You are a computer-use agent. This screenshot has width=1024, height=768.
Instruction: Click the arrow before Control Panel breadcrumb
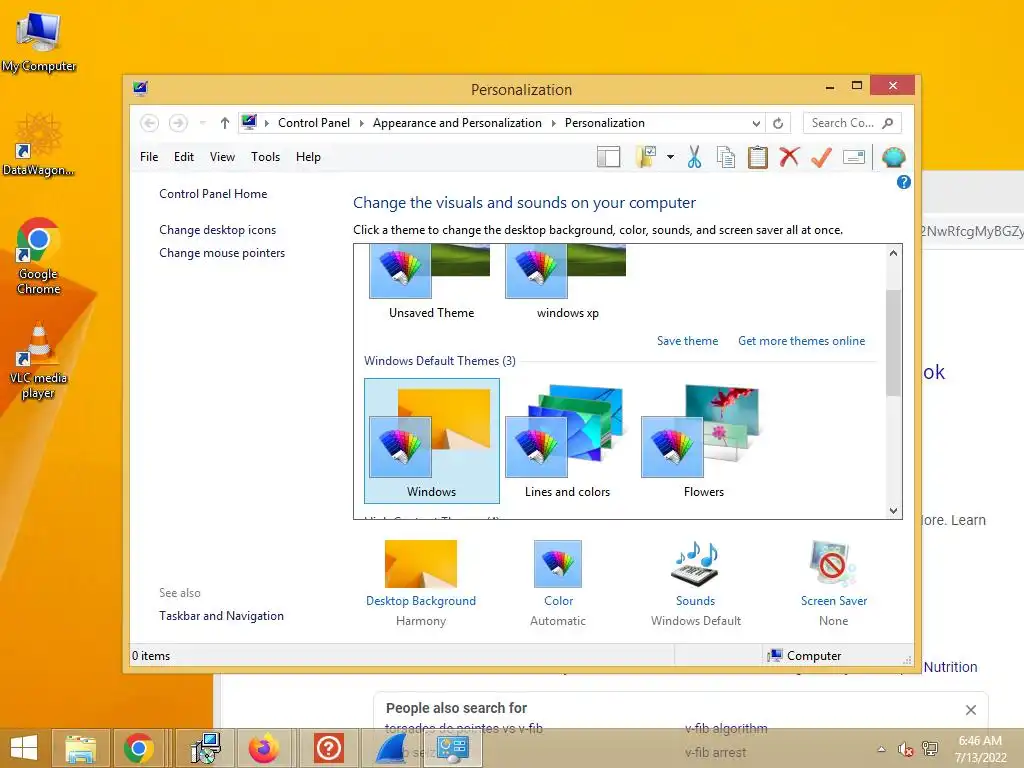click(266, 123)
